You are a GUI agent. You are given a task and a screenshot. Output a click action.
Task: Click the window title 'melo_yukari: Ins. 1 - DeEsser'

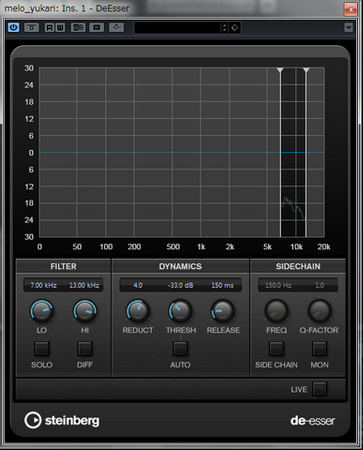click(x=67, y=8)
